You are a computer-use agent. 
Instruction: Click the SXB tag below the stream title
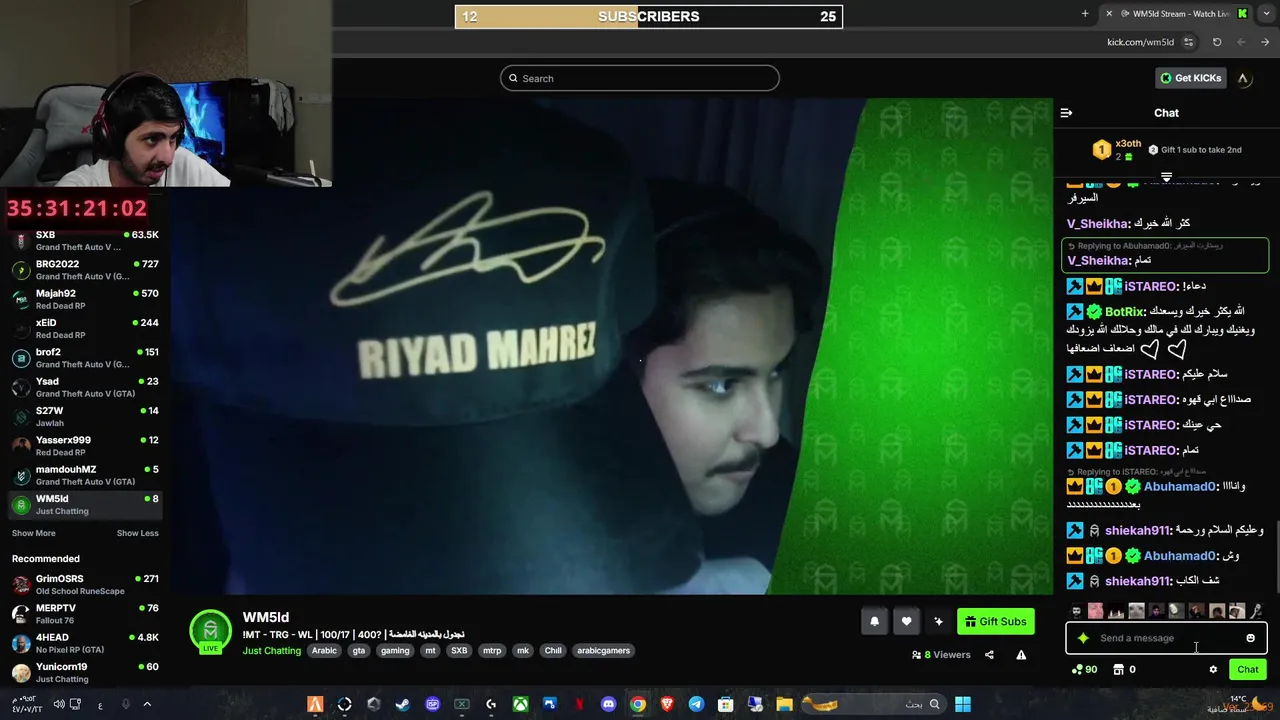(x=459, y=650)
